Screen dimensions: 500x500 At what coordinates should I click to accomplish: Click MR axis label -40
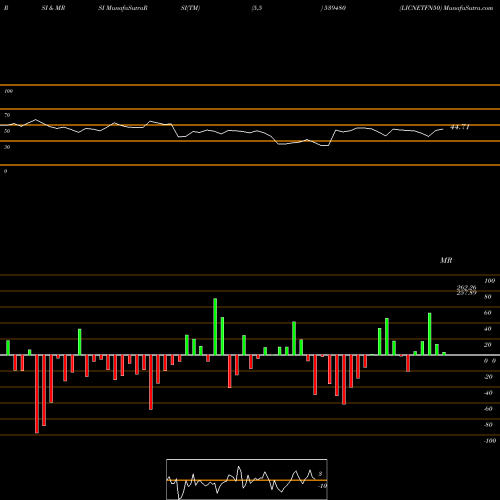pyautogui.click(x=488, y=393)
